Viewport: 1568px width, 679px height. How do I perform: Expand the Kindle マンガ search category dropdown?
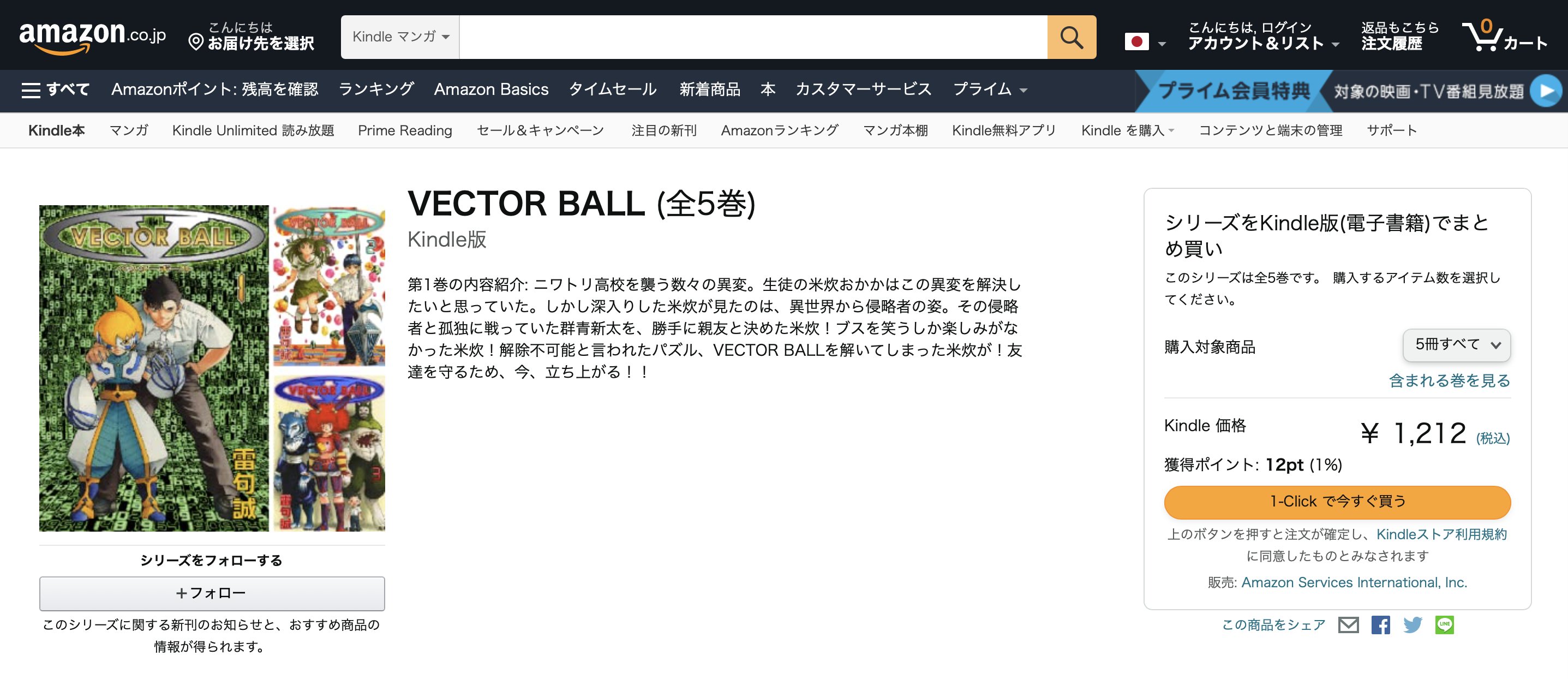pos(400,37)
